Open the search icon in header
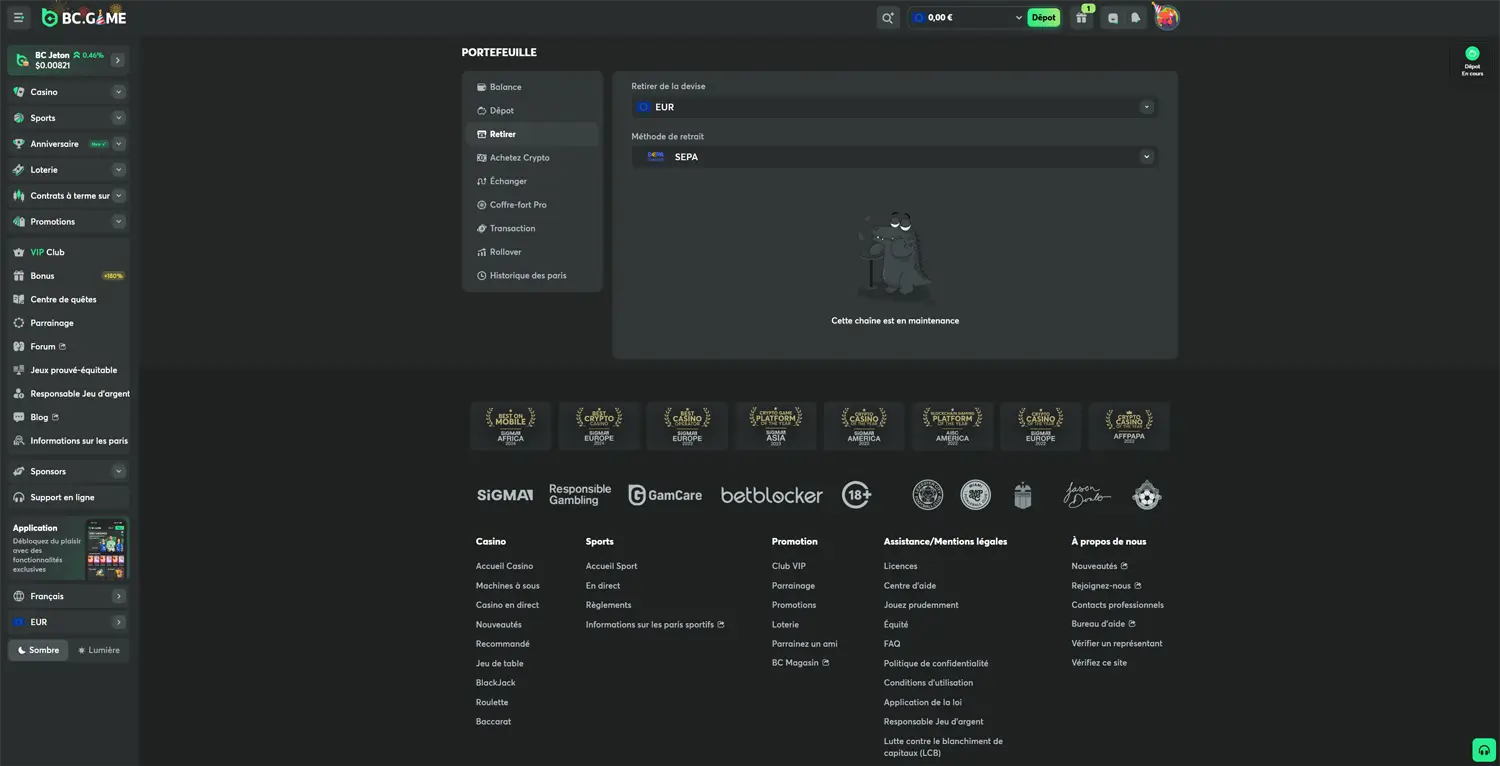Viewport: 1500px width, 766px height. click(x=887, y=17)
